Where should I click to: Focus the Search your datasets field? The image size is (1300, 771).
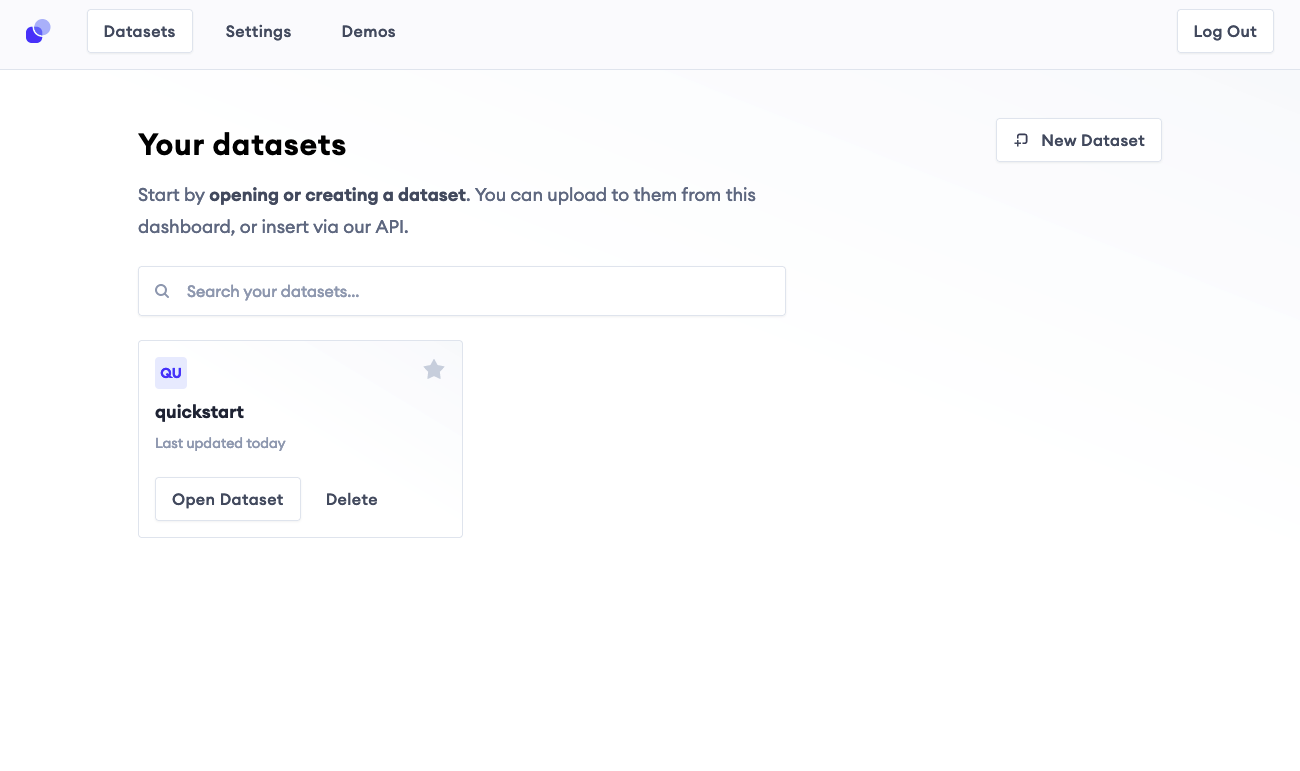tap(462, 291)
